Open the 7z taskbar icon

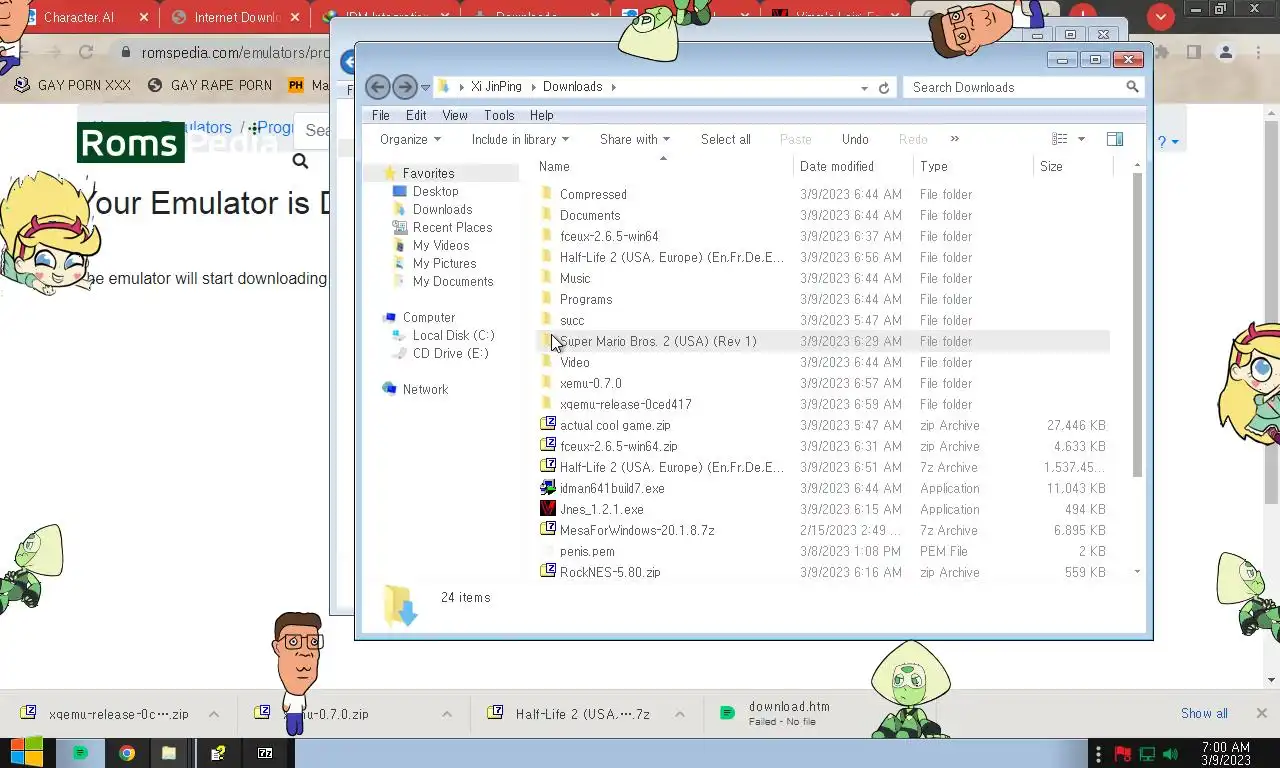pyautogui.click(x=265, y=753)
